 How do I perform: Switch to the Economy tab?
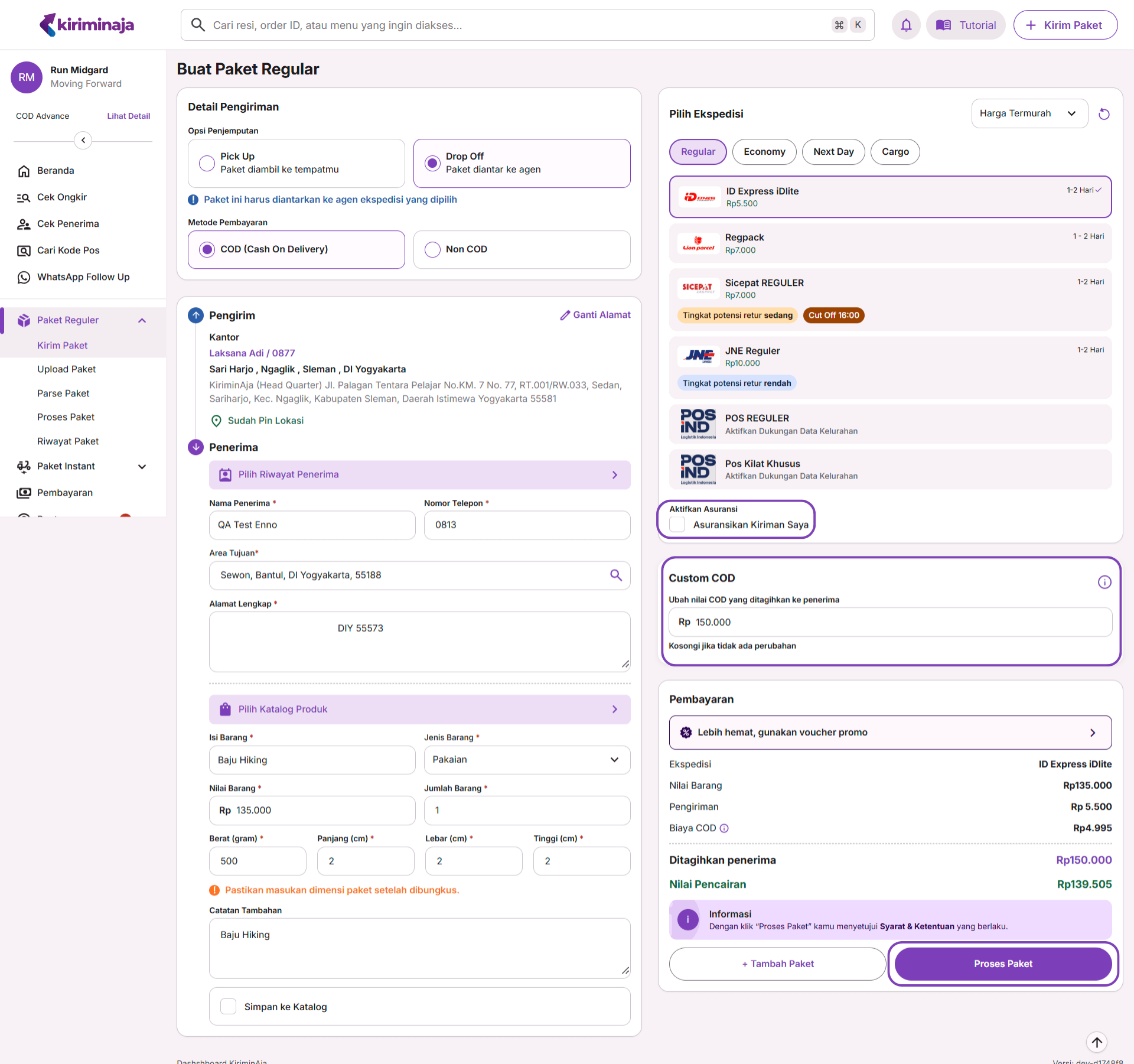pyautogui.click(x=764, y=152)
